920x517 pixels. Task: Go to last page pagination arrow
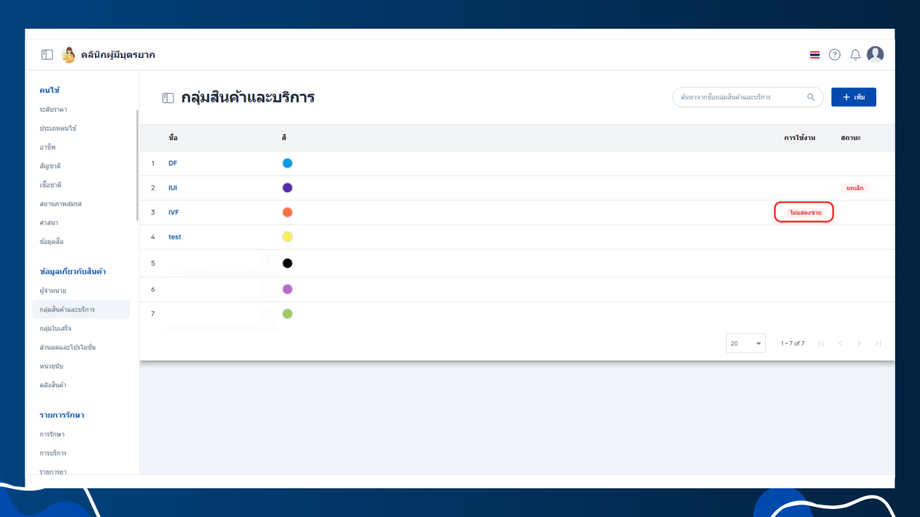coord(878,343)
